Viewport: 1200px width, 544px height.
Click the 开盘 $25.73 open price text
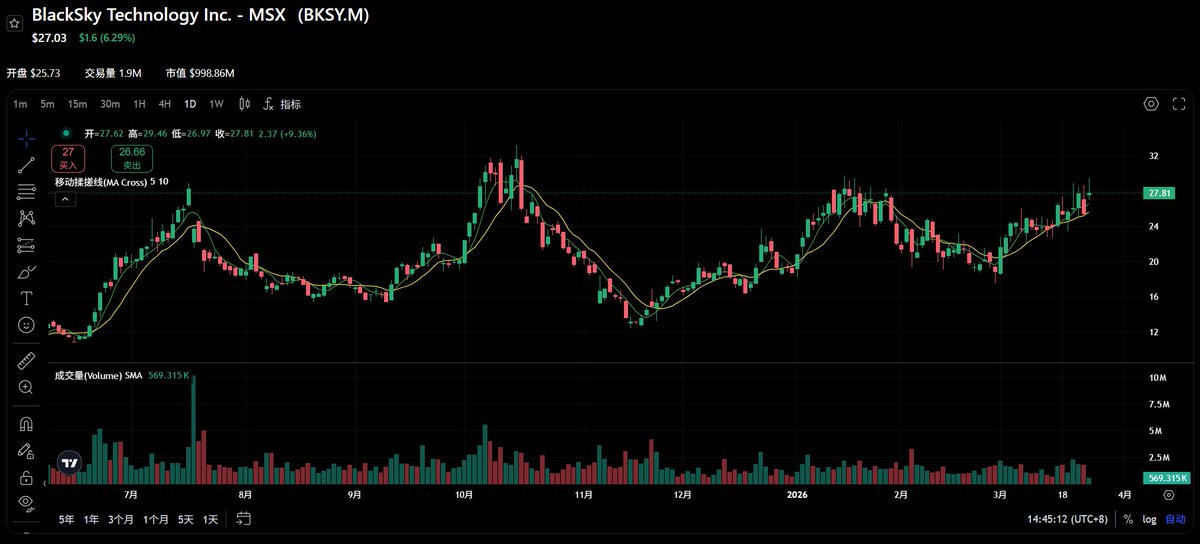tap(34, 73)
